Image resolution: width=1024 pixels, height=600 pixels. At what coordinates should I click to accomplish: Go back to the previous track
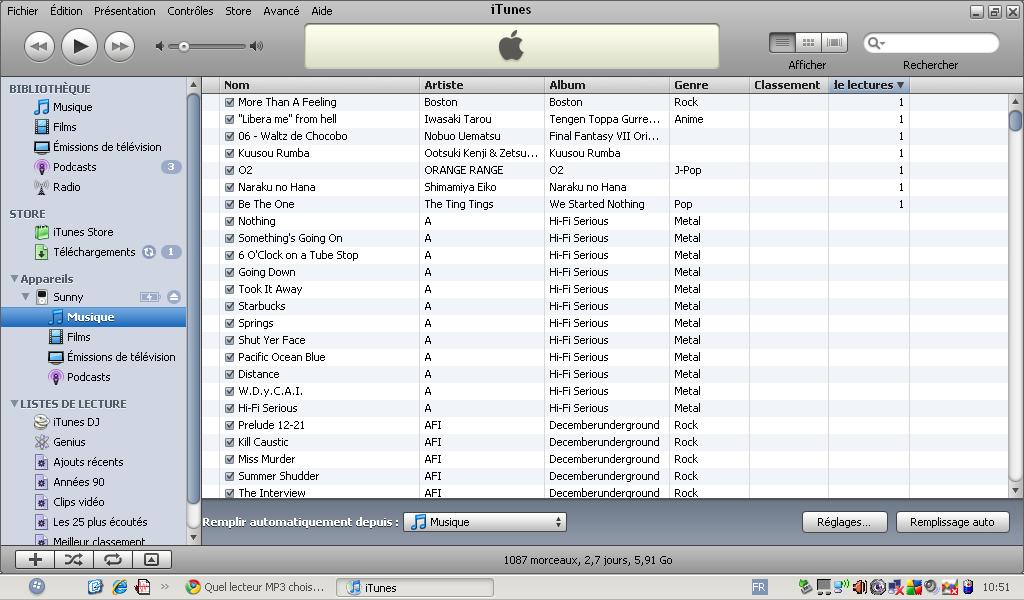pyautogui.click(x=39, y=46)
